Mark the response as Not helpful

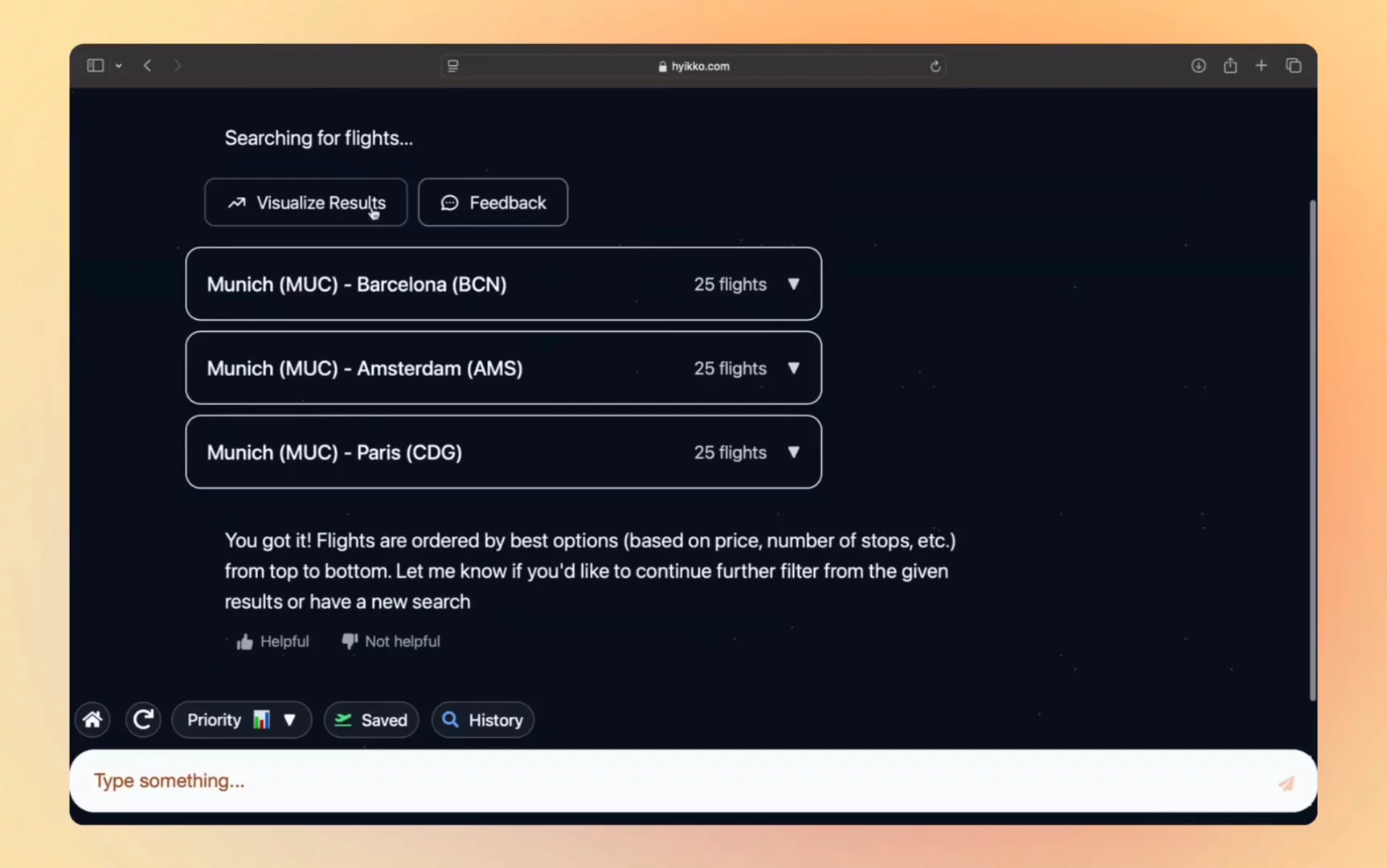click(391, 641)
